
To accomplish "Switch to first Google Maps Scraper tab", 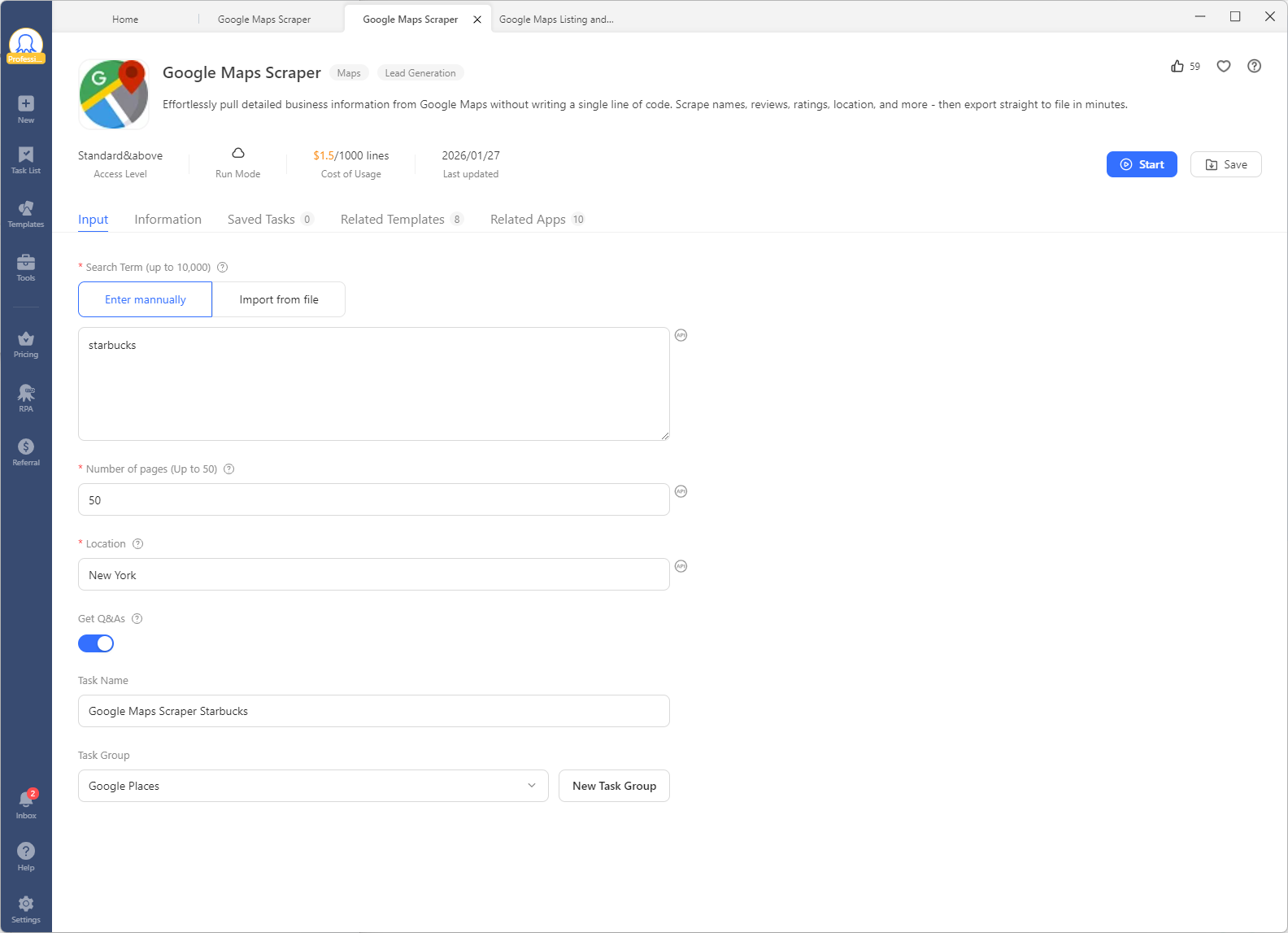I will (264, 20).
